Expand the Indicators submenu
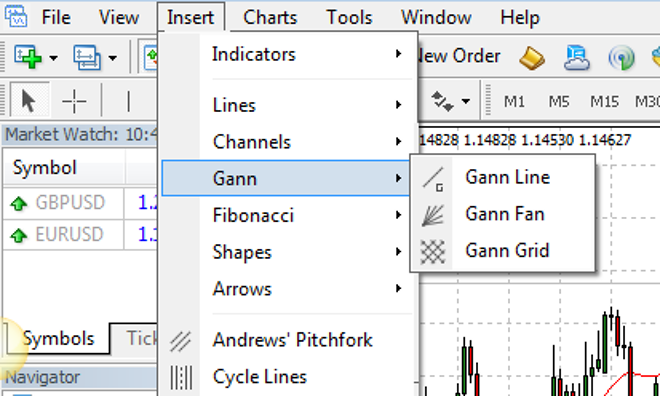This screenshot has height=396, width=660. pos(288,54)
